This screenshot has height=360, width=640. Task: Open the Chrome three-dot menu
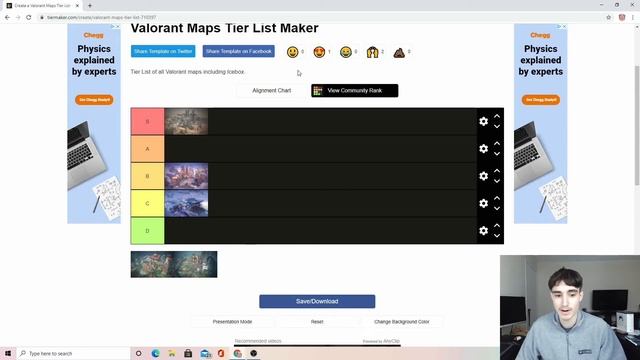[633, 18]
